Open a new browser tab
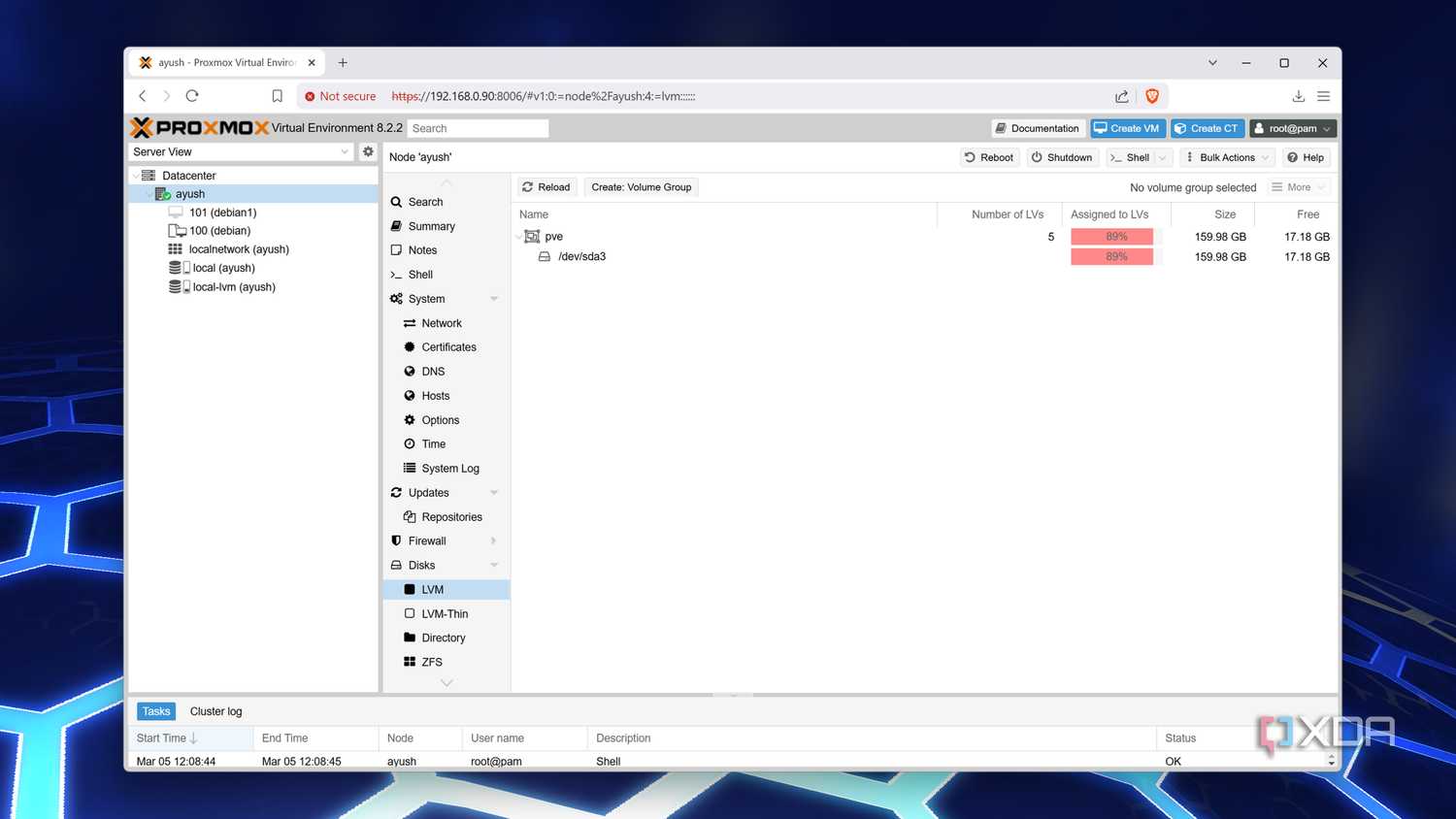 343,62
